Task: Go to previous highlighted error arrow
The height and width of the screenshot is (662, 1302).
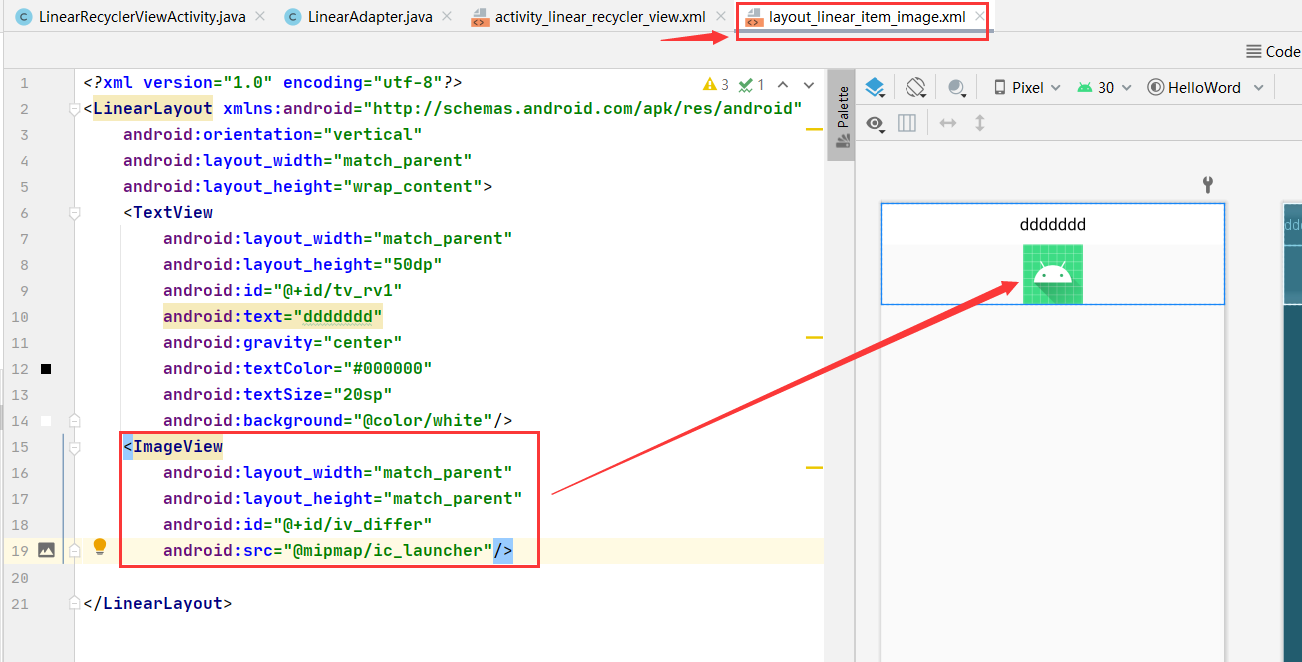Action: (783, 85)
